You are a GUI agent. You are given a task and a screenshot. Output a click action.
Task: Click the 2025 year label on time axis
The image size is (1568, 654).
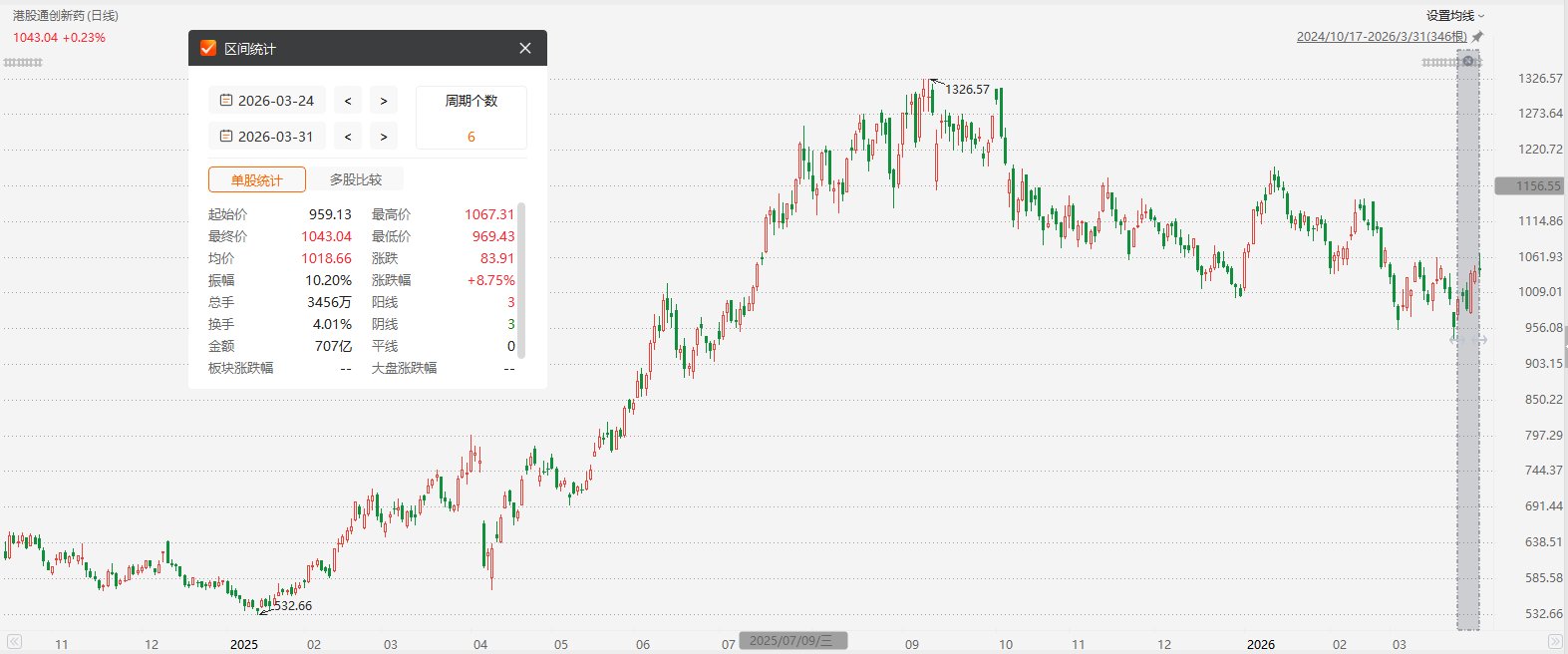pos(244,644)
